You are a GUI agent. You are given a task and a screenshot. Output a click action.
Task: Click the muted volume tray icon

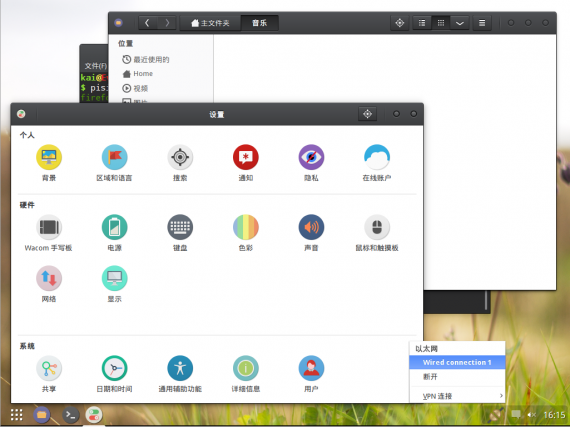point(531,415)
